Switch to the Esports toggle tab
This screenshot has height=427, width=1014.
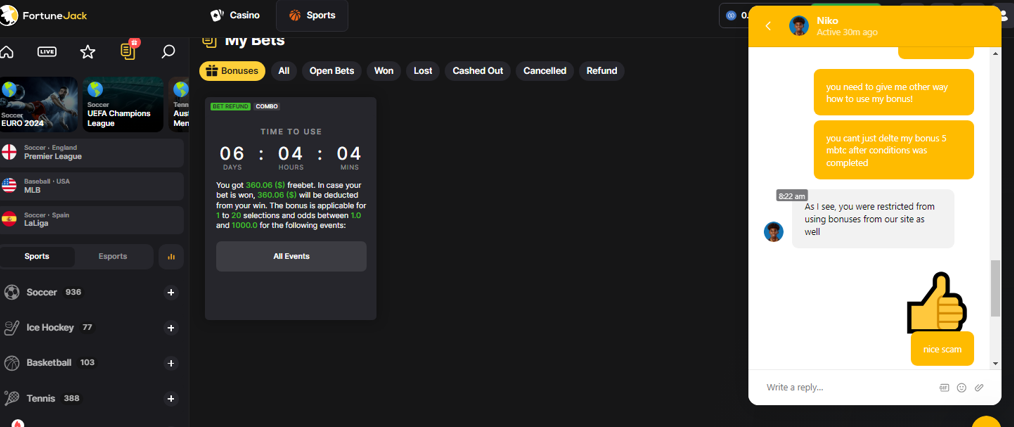pyautogui.click(x=113, y=256)
